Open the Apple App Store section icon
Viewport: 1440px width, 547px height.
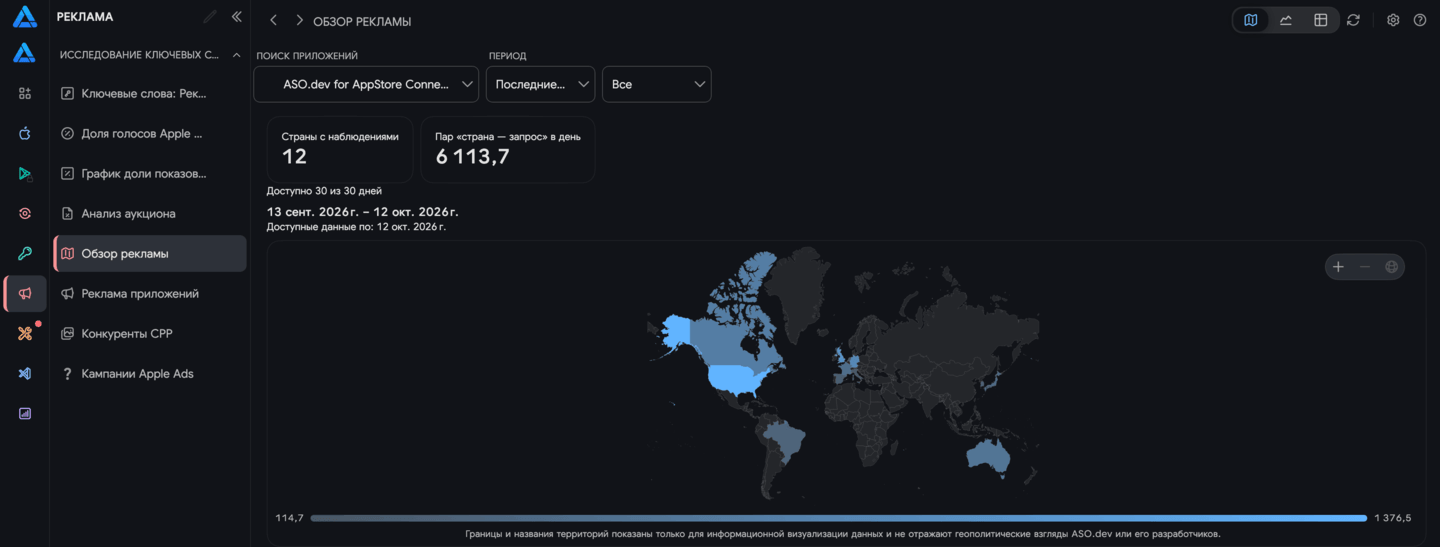25,133
